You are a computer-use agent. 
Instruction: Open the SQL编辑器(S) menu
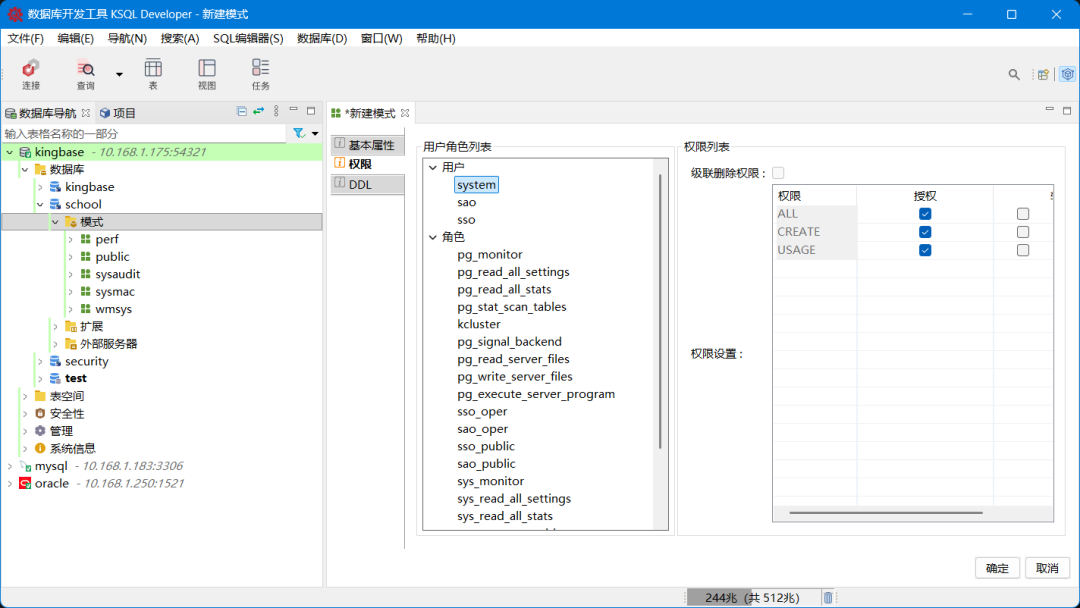[x=248, y=39]
